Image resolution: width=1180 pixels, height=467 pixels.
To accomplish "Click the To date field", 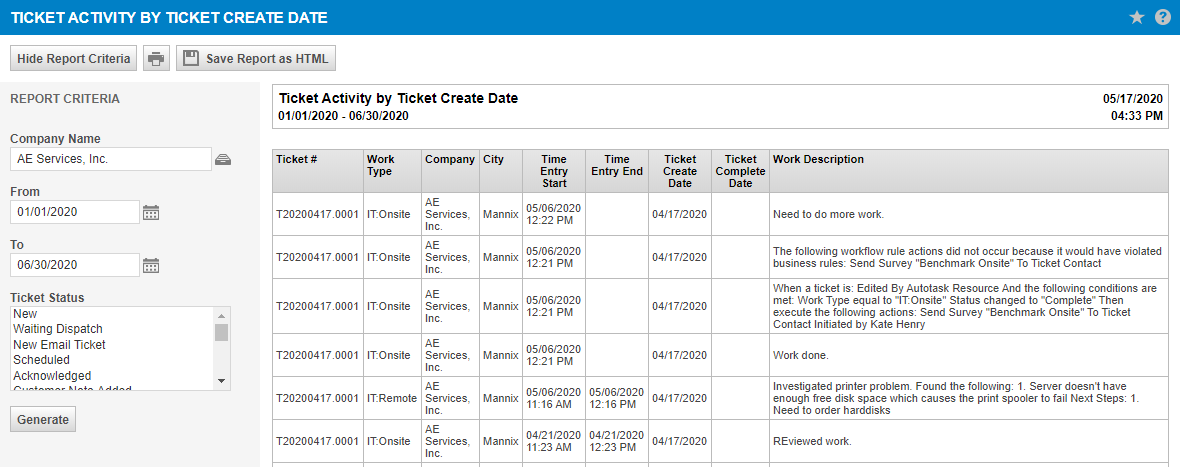I will (74, 265).
